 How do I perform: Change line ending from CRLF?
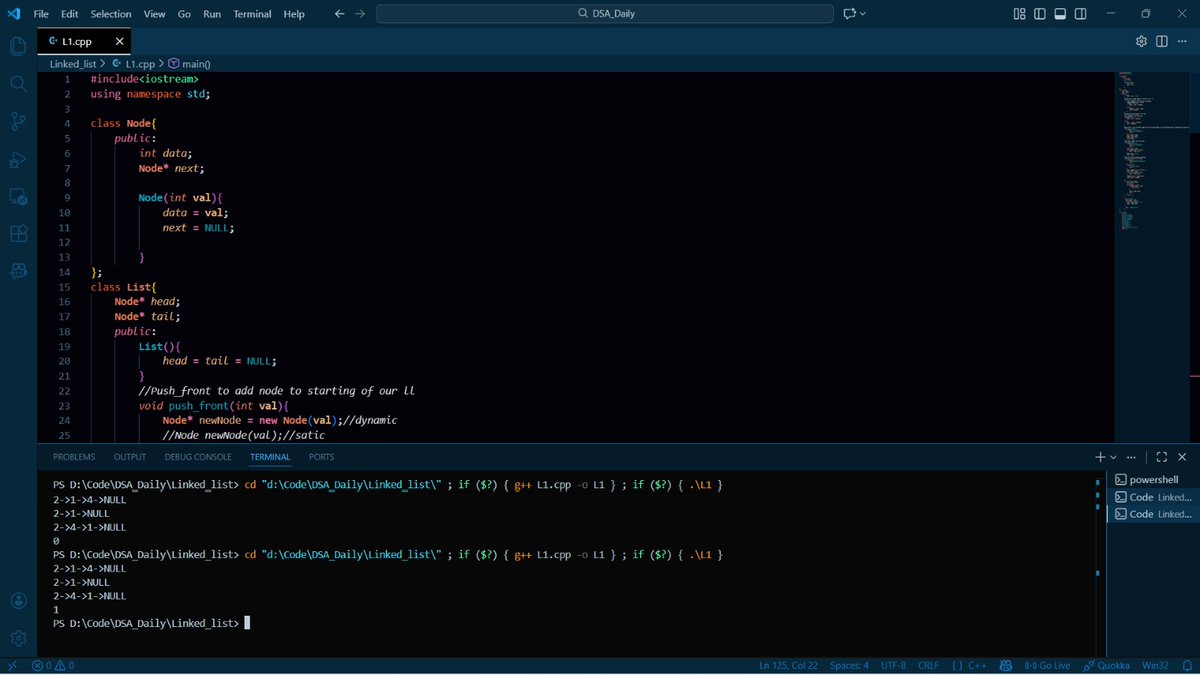tap(928, 664)
